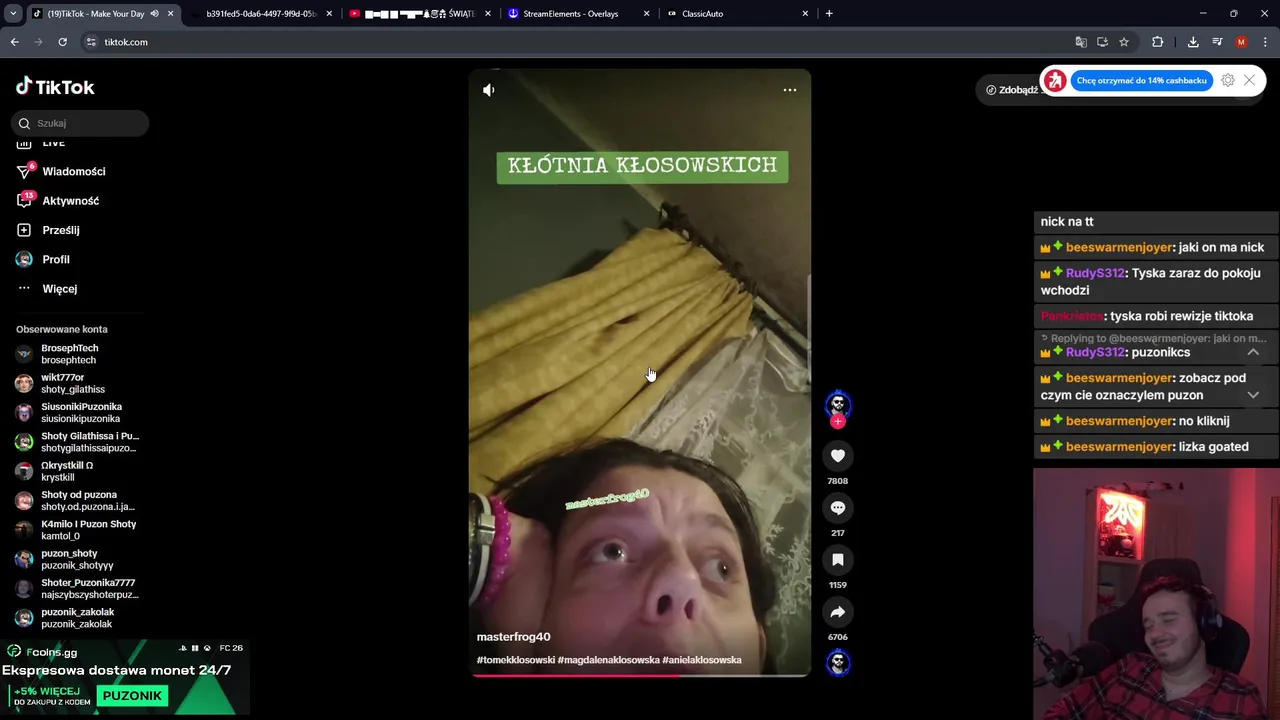Like the video with the heart icon
Viewport: 1280px width, 720px height.
pyautogui.click(x=838, y=456)
